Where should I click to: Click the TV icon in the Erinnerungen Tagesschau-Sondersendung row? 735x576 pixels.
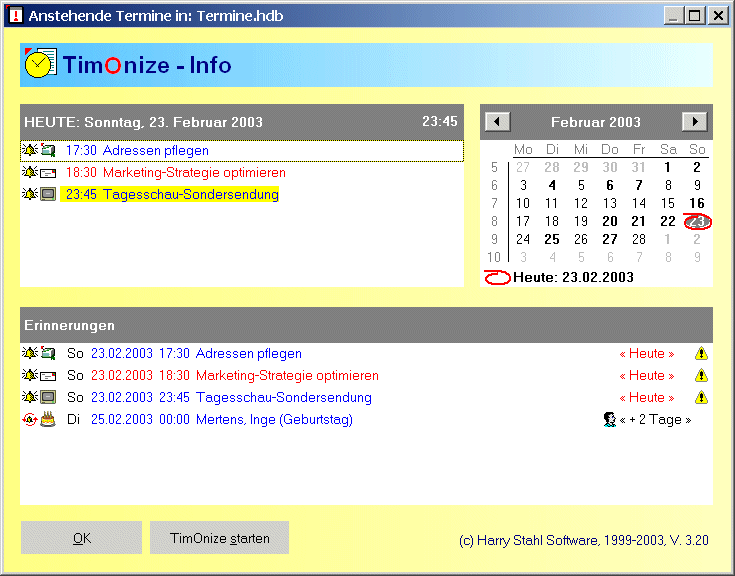48,397
